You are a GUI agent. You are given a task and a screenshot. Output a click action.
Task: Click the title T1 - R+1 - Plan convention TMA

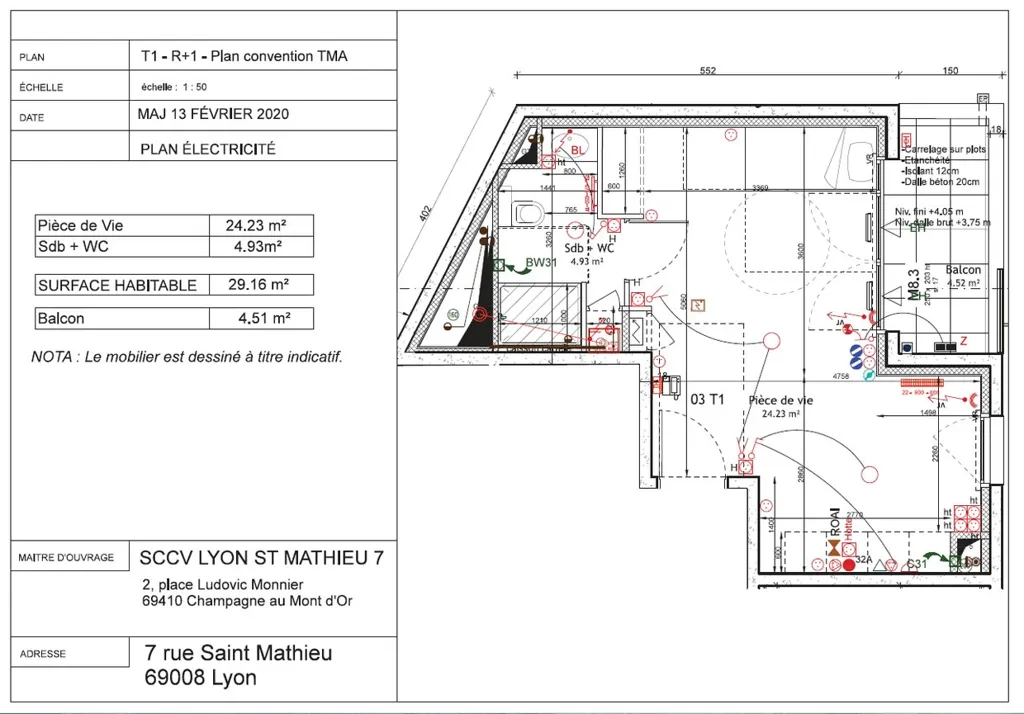click(x=244, y=56)
